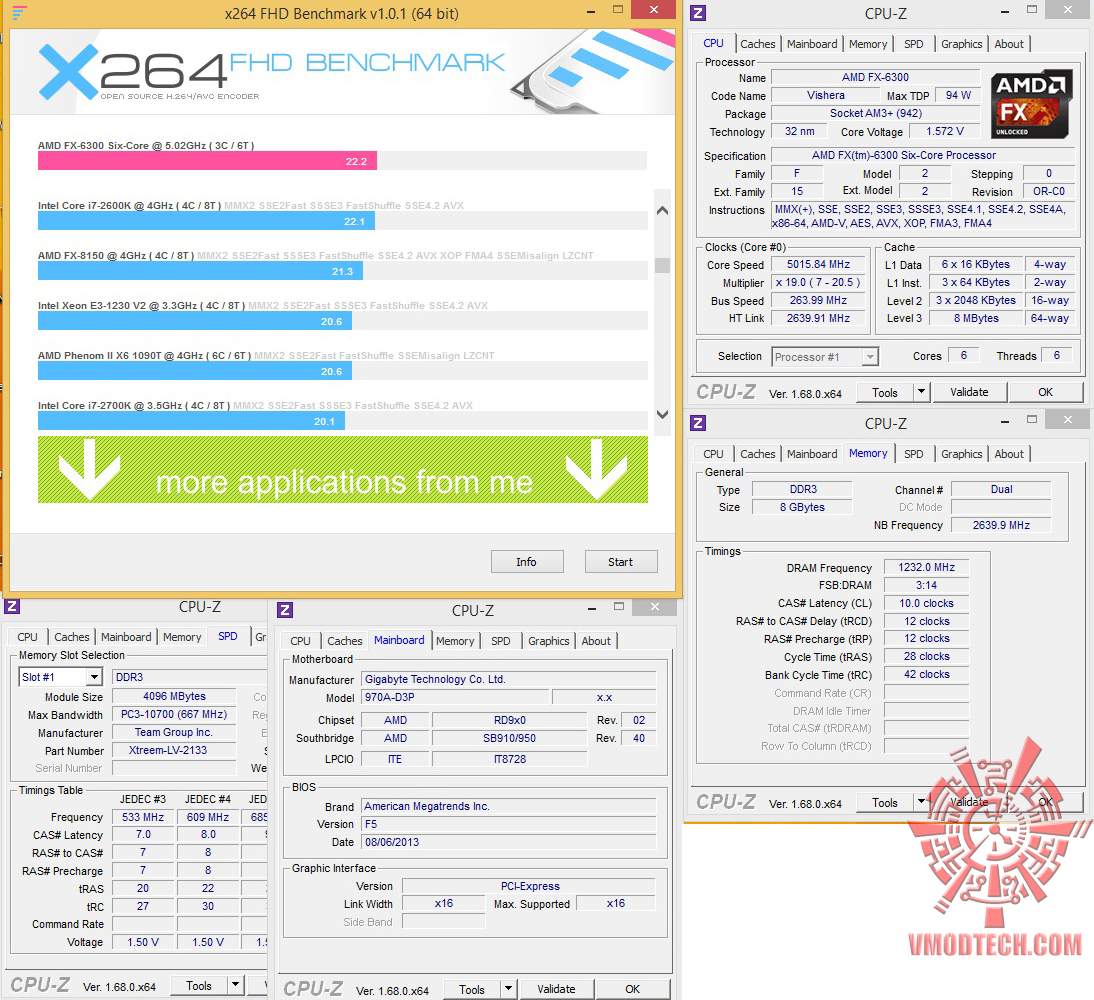The height and width of the screenshot is (1000, 1094).
Task: Open the Tools dropdown arrow in SPD window
Action: tap(236, 985)
